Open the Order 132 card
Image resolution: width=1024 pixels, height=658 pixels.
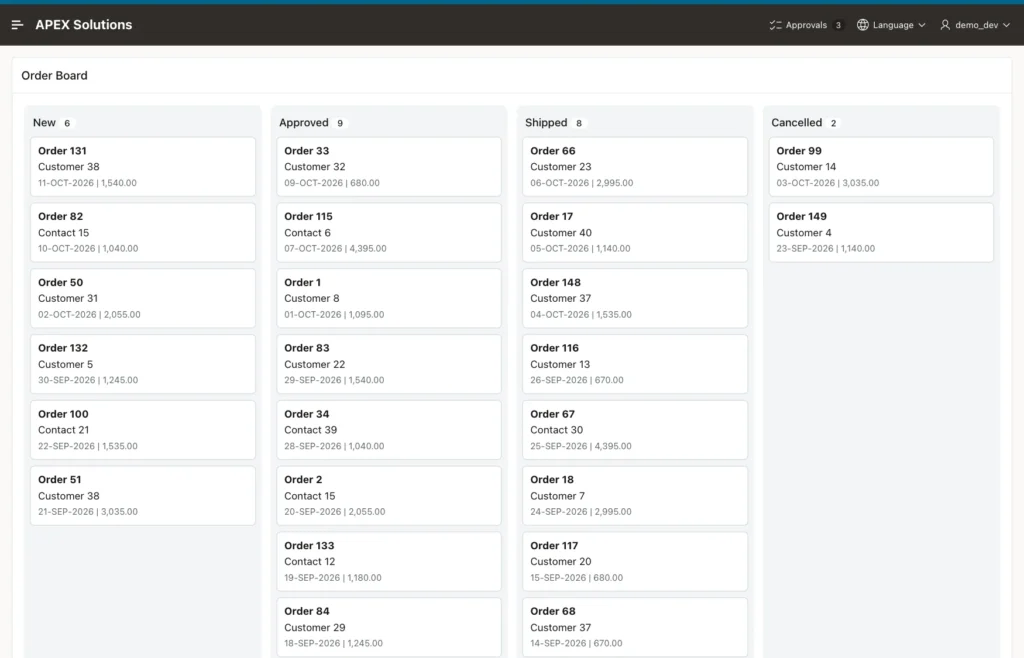[142, 364]
